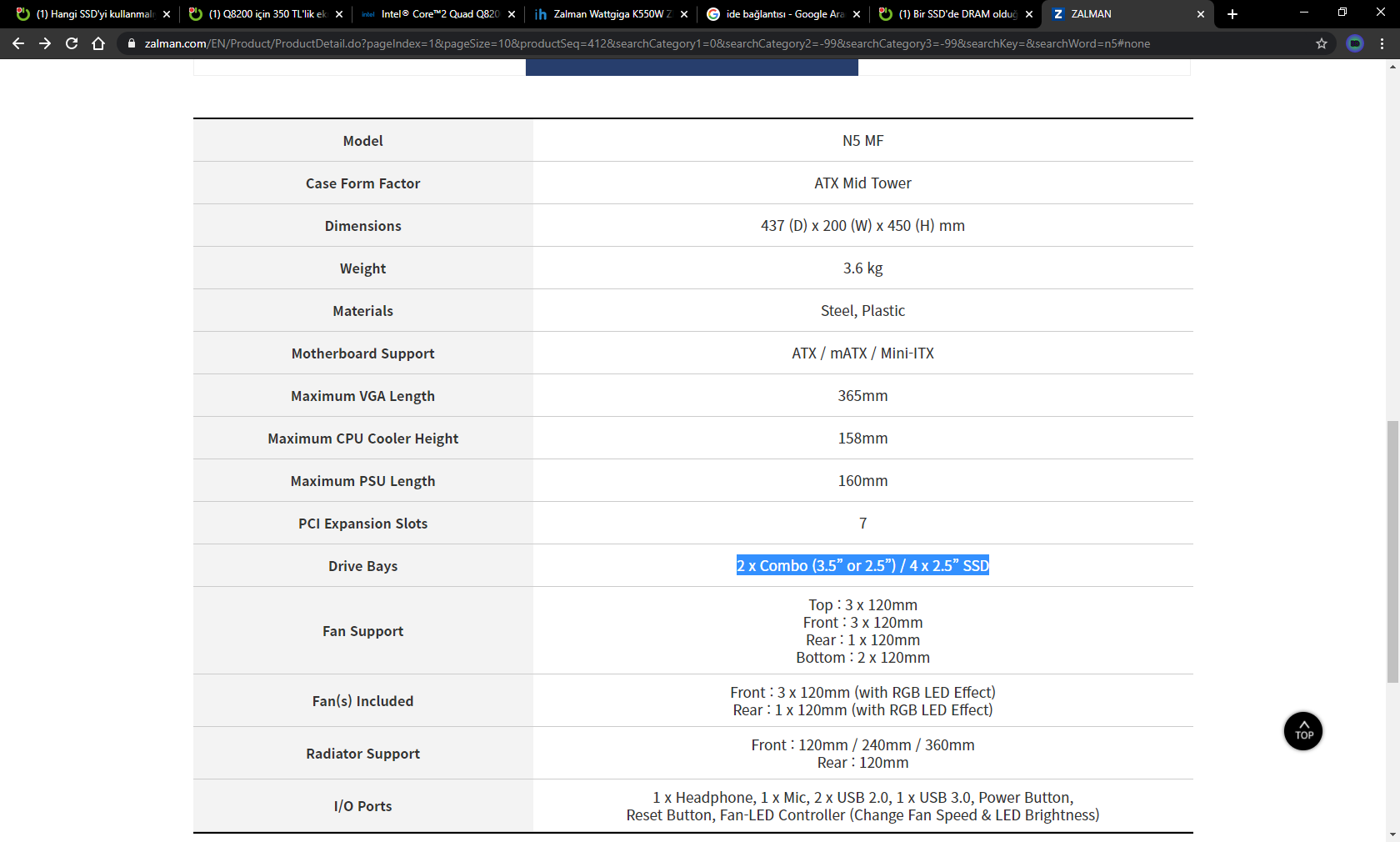Click the 'I/O Ports' row label
Image resolution: width=1400 pixels, height=842 pixels.
[362, 806]
